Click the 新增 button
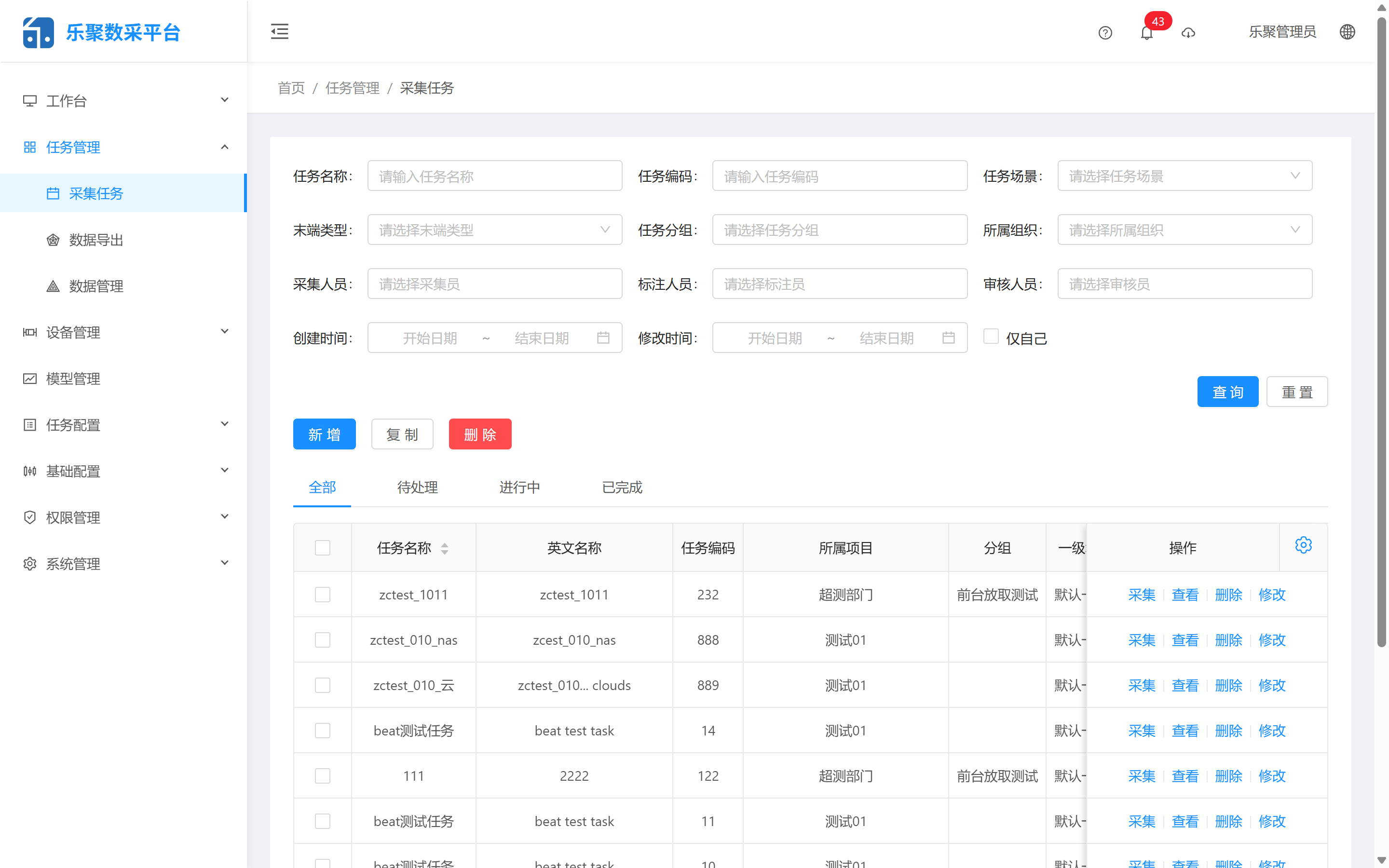The width and height of the screenshot is (1389, 868). click(324, 434)
